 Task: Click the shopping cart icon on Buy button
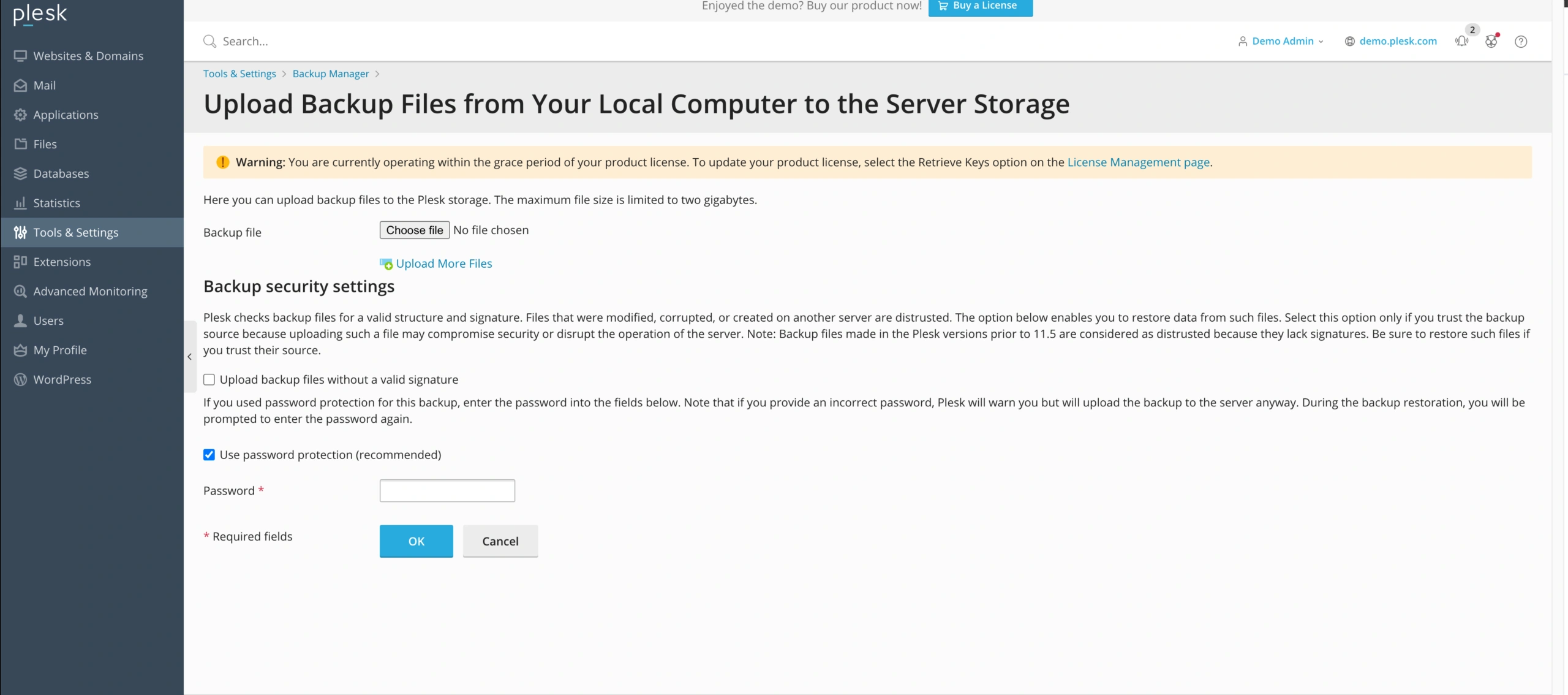pos(943,6)
